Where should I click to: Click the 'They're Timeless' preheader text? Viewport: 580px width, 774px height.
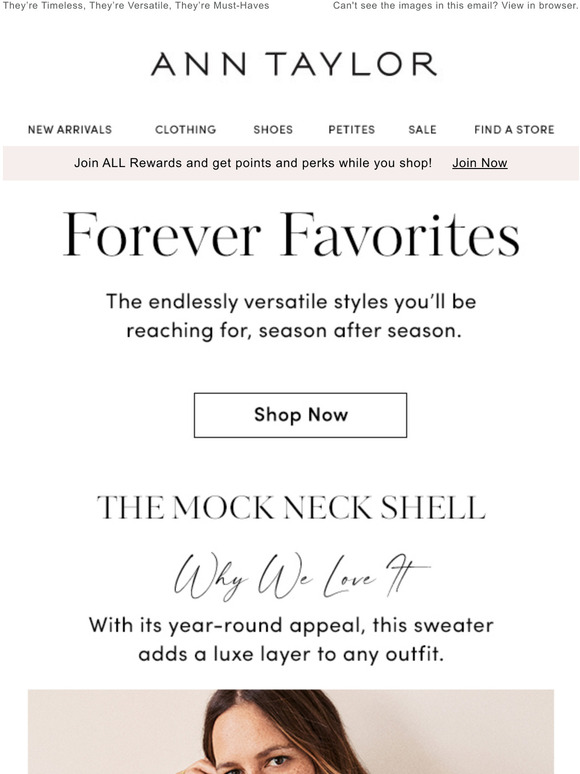pyautogui.click(x=136, y=6)
